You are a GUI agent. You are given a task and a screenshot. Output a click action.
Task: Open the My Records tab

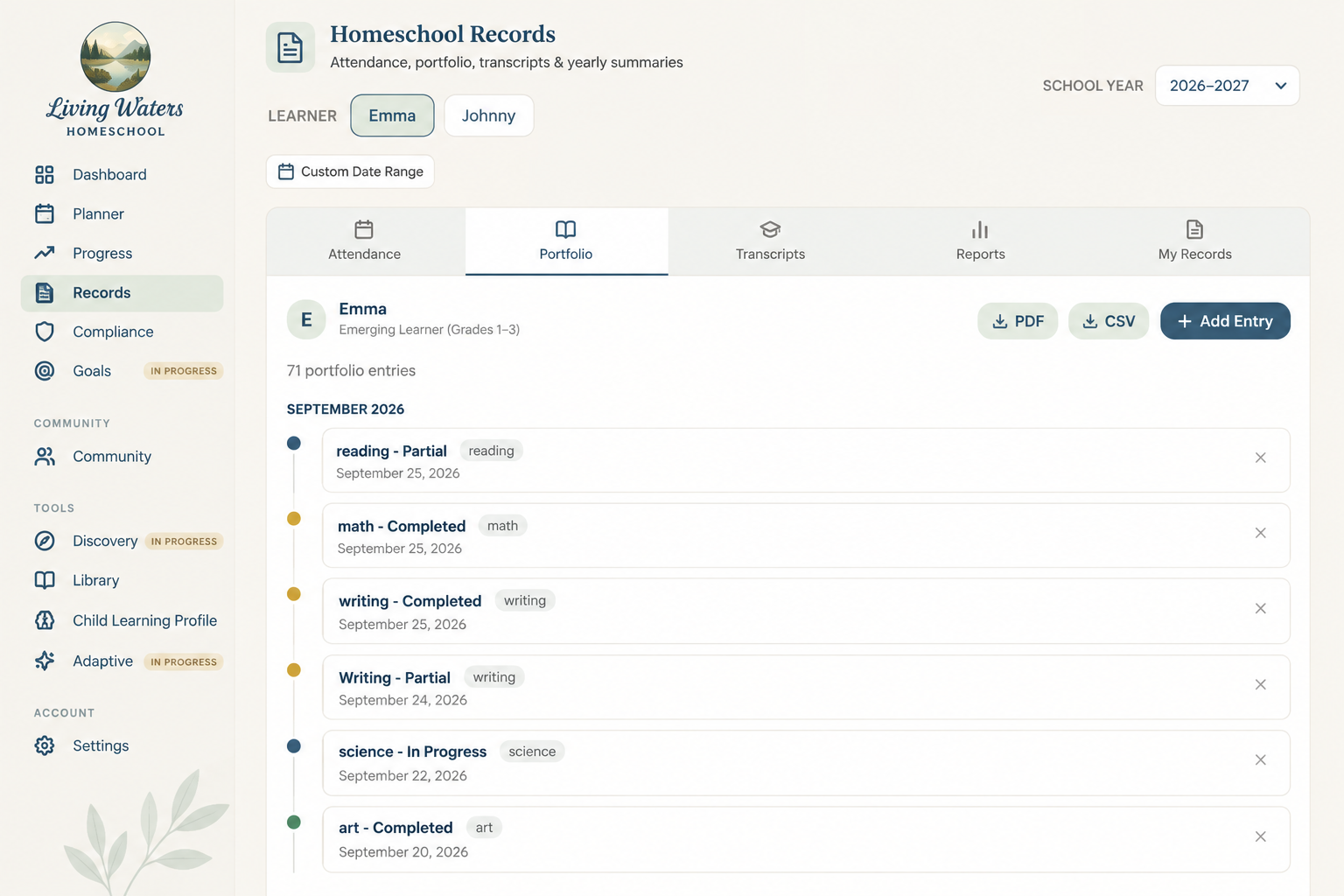coord(1194,241)
